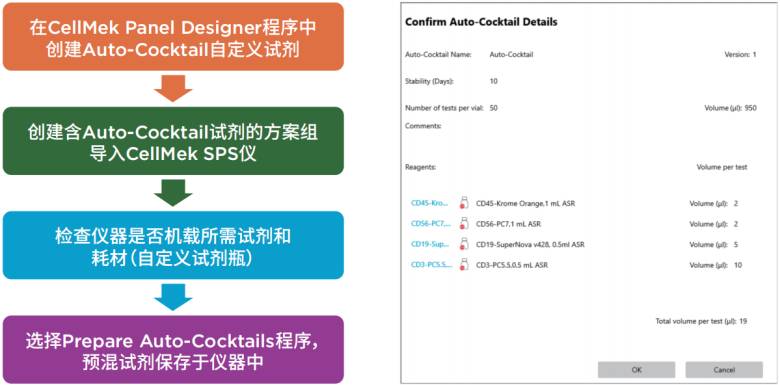
Task: Click the vial icon beside CD45-Krome Orange
Action: [464, 203]
